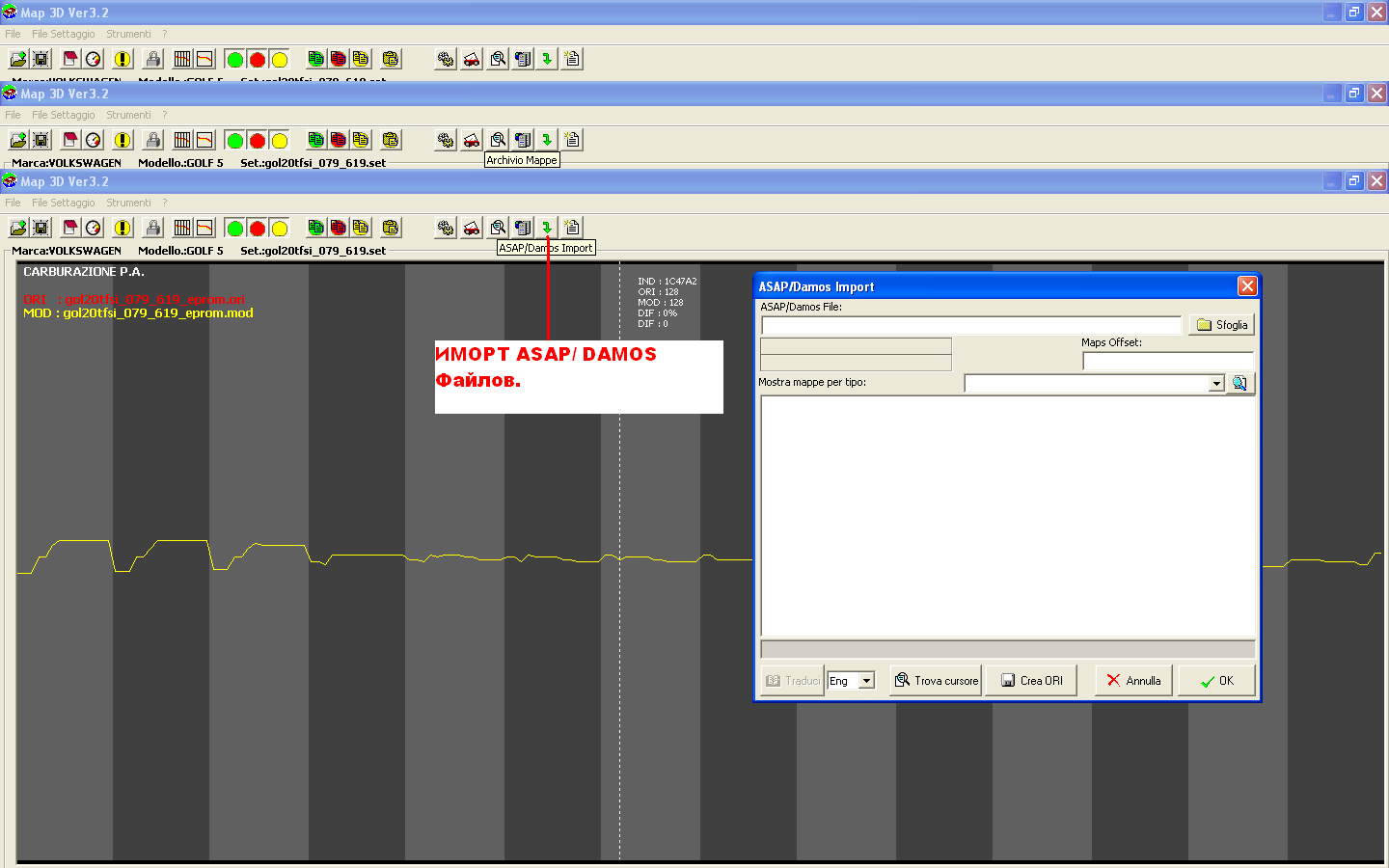Viewport: 1389px width, 868px height.
Task: Click the gauge dial icon in the active toolbar
Action: coord(94,228)
